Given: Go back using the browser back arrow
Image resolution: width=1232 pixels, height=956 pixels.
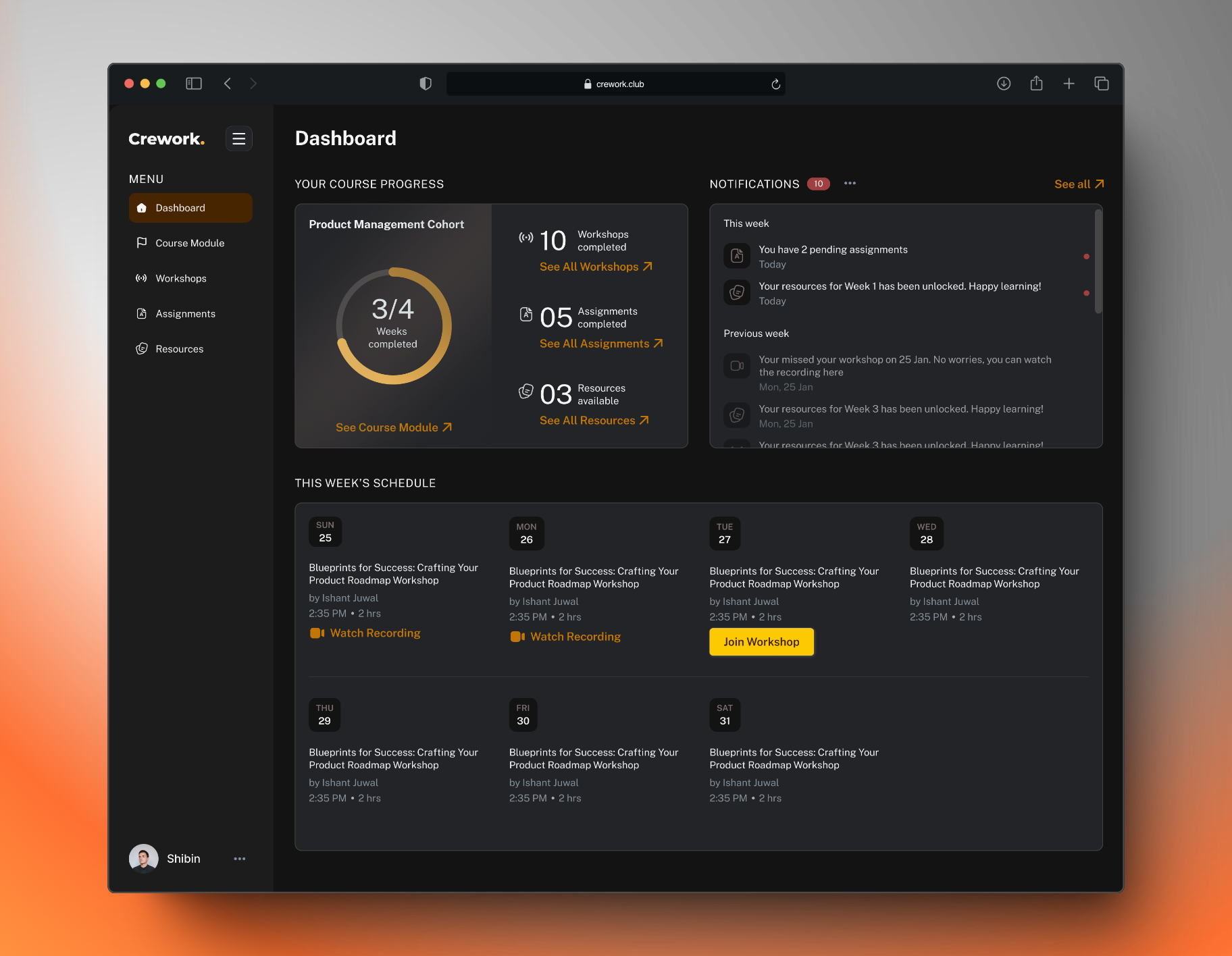Looking at the screenshot, I should pos(228,84).
